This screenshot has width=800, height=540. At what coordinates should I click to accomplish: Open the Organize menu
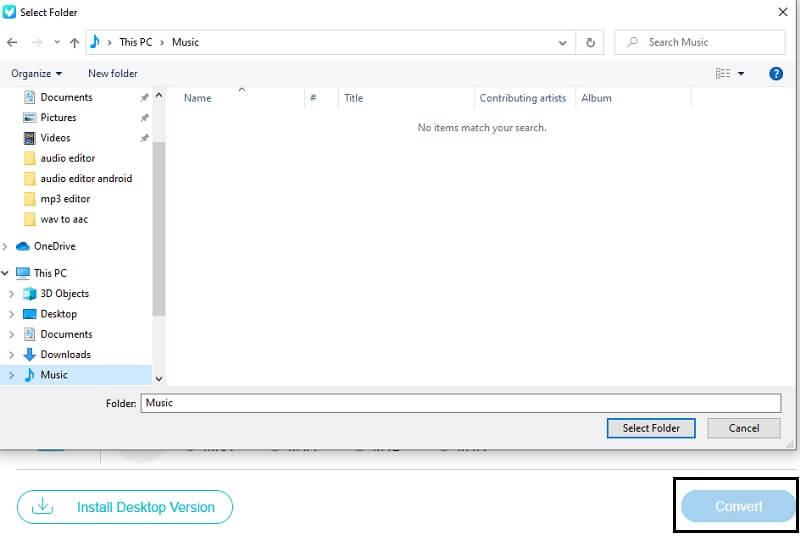pos(37,74)
